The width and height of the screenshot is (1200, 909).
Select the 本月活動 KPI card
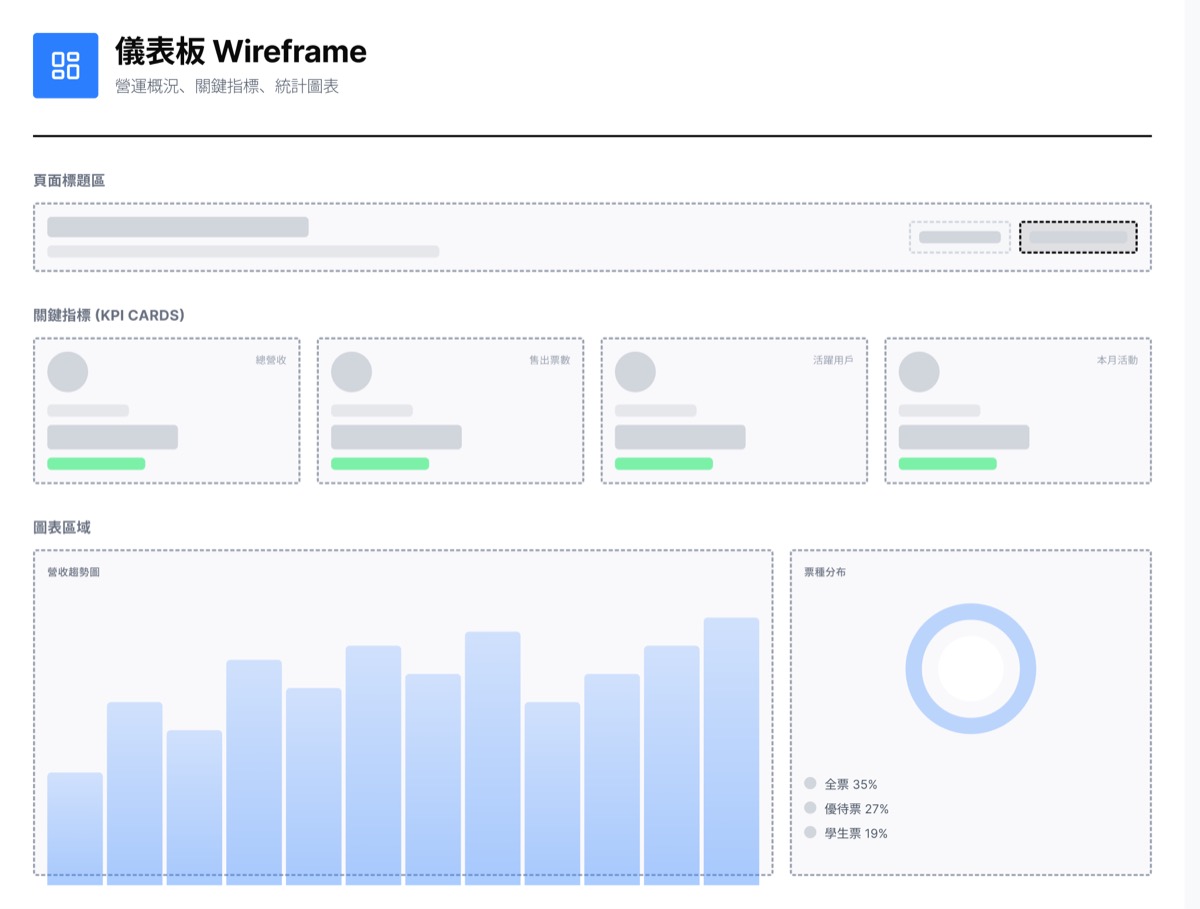click(x=1018, y=411)
